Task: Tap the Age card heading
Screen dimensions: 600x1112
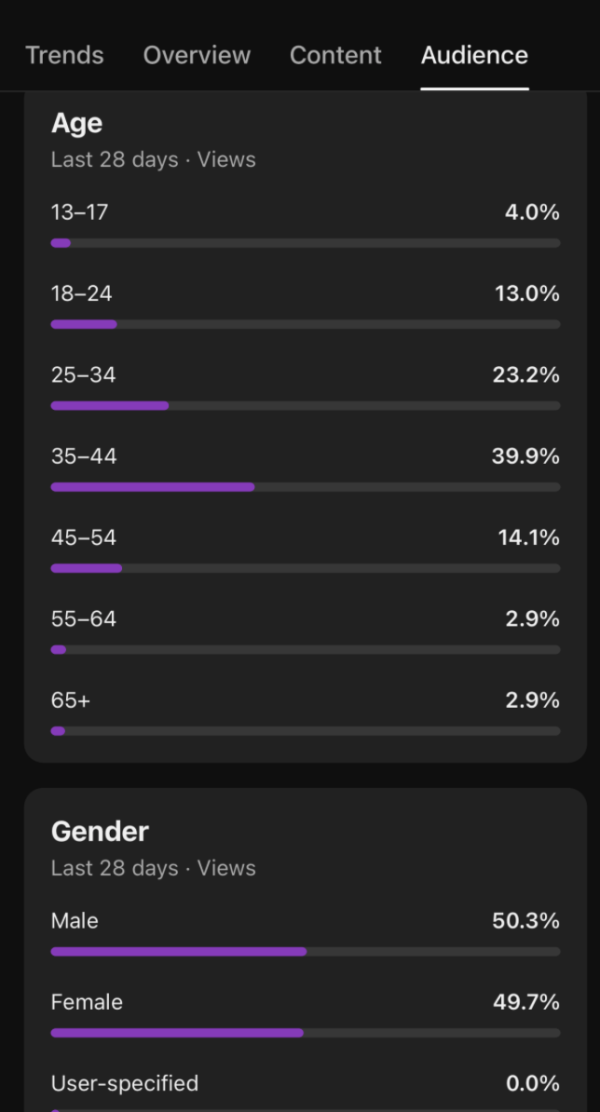Action: coord(77,123)
